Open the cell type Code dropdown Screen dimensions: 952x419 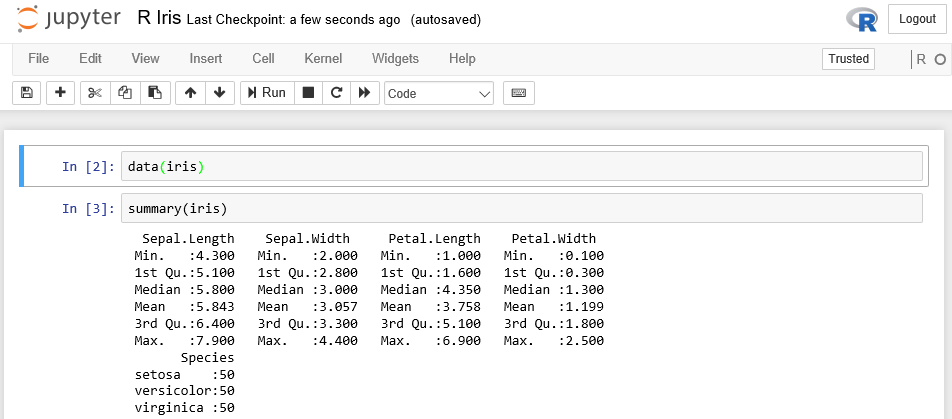point(439,93)
